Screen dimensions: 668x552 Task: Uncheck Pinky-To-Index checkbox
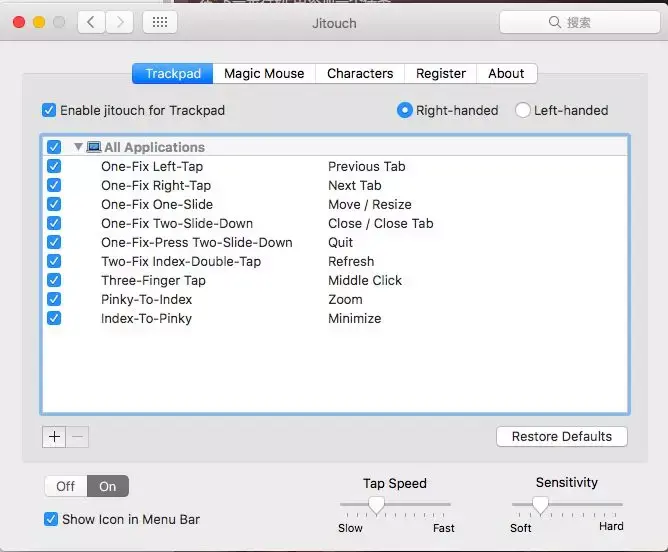coord(54,299)
